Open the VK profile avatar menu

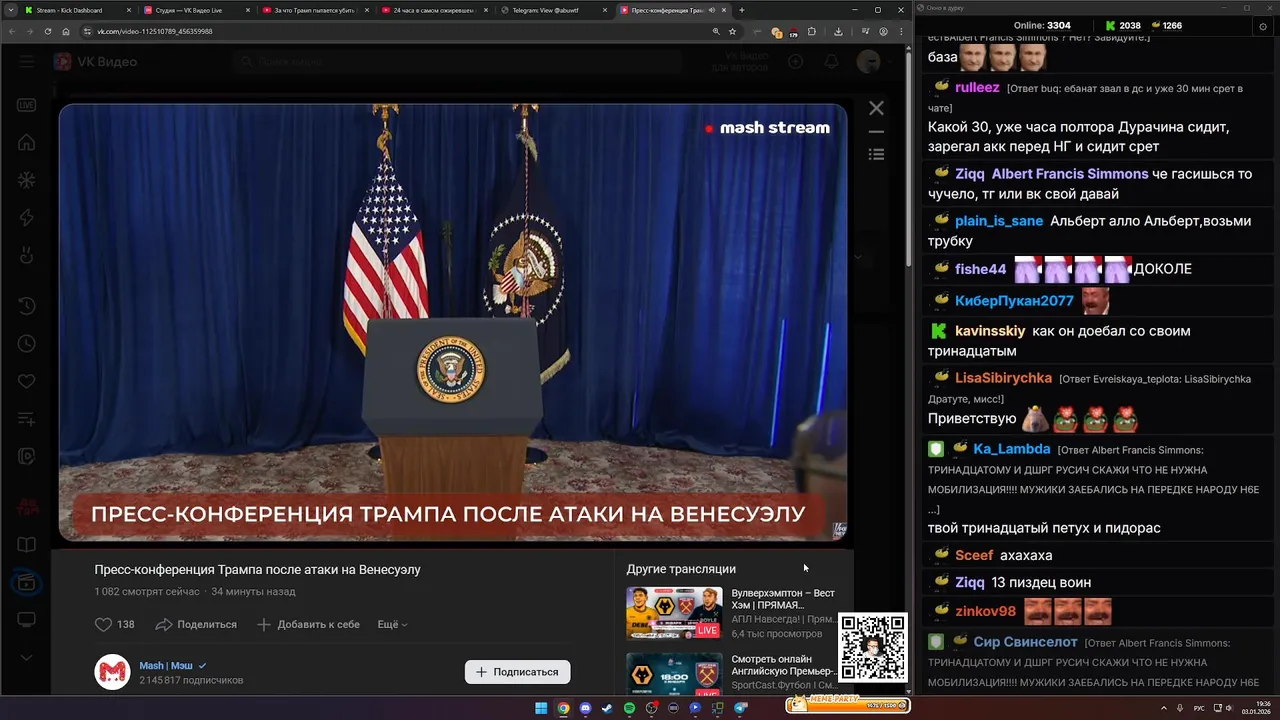868,62
